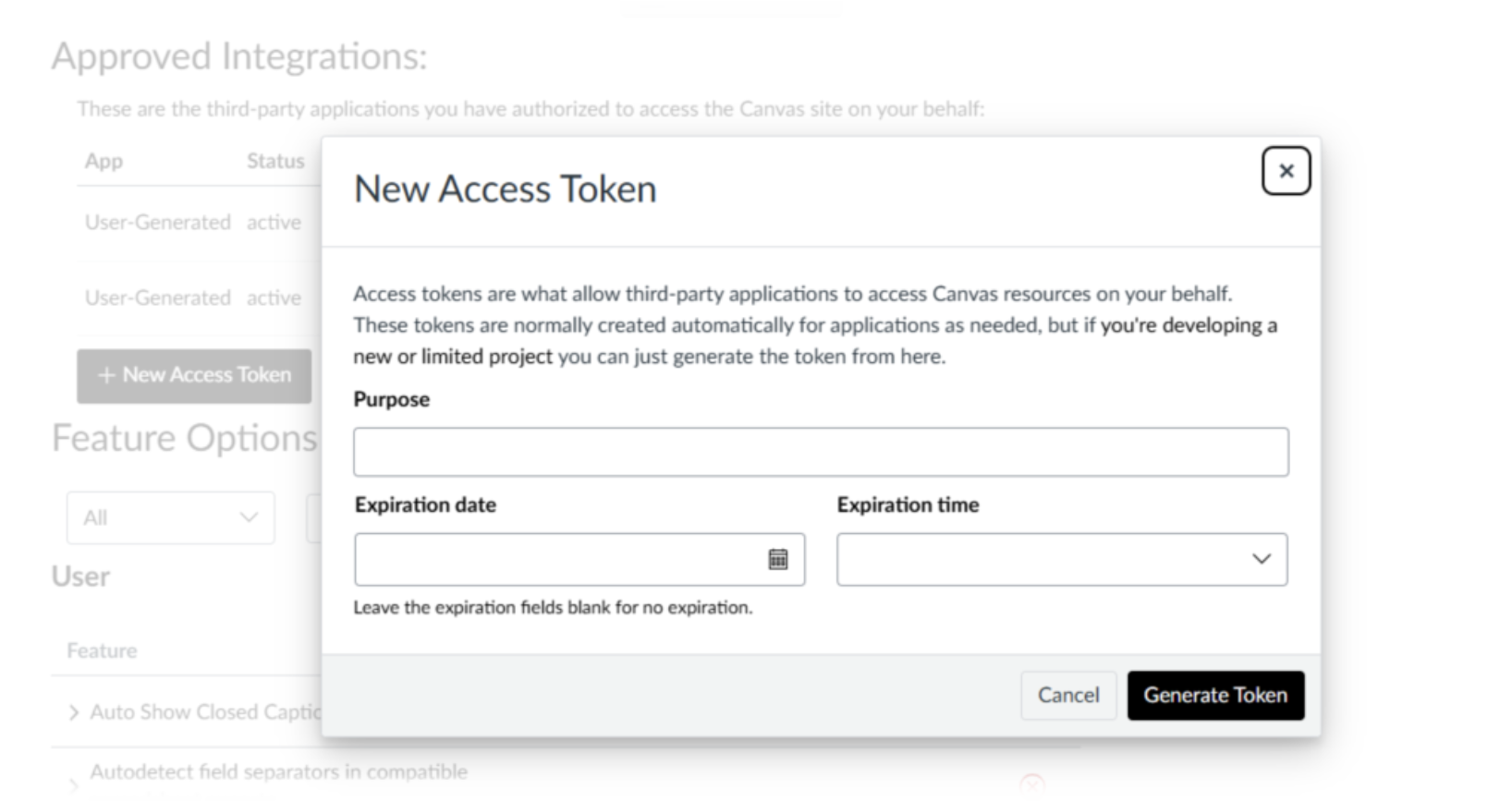Click Generate Token
The width and height of the screenshot is (1512, 802).
(1214, 695)
